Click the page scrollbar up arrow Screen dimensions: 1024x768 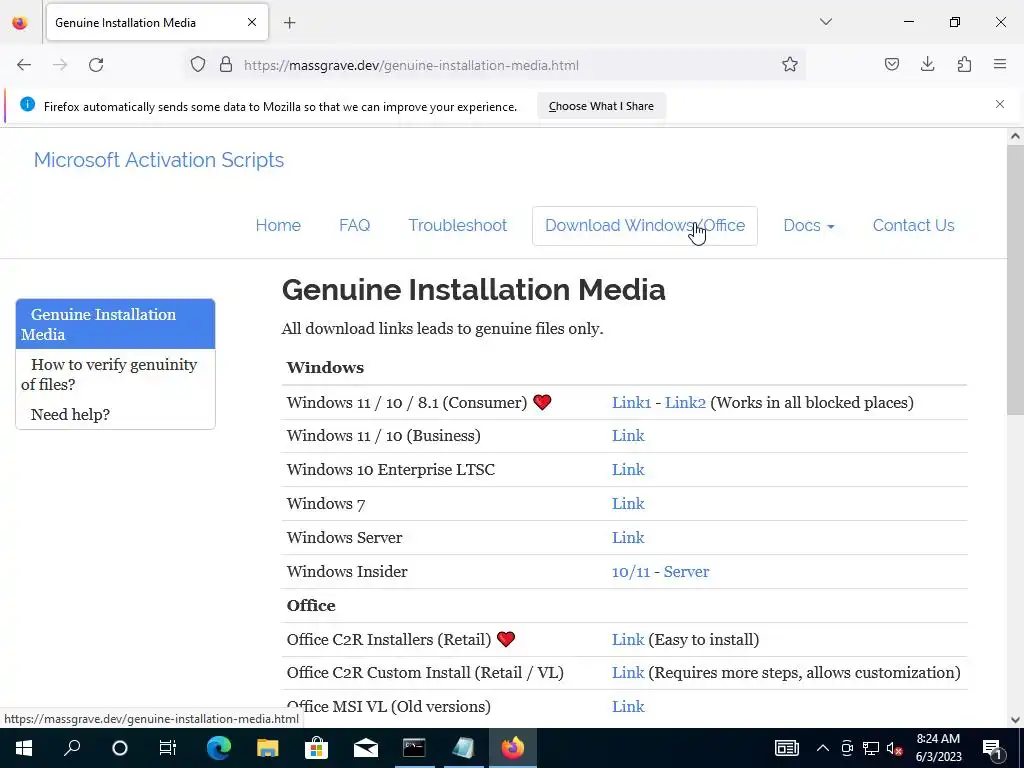1015,136
